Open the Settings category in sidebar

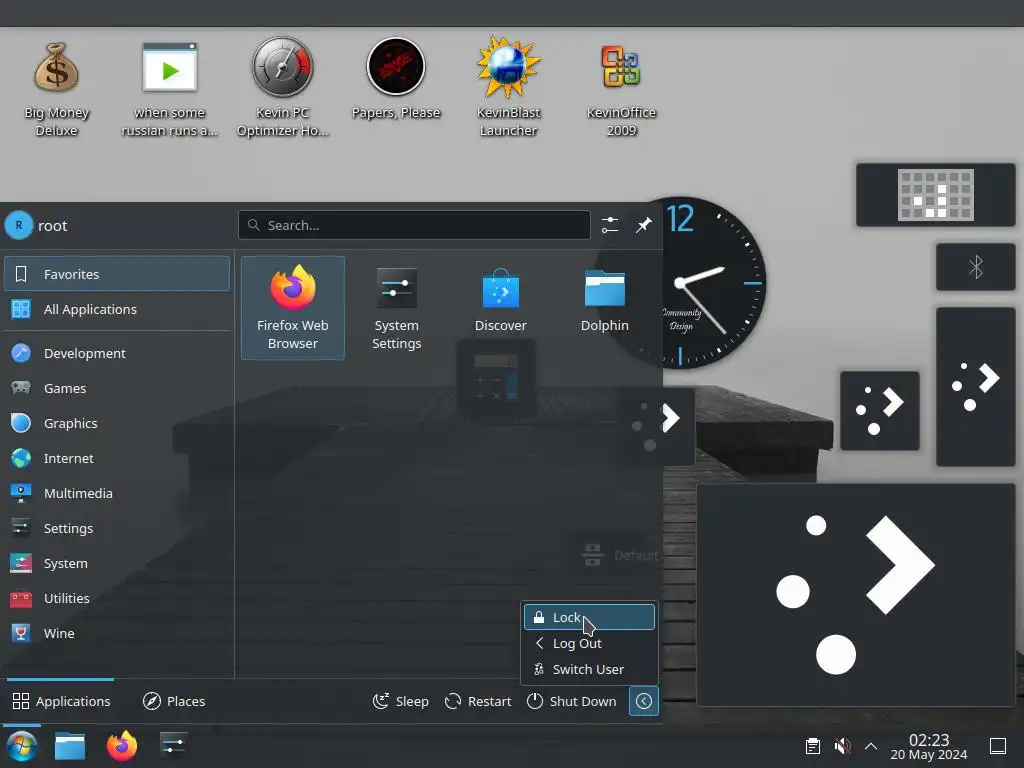coord(117,528)
